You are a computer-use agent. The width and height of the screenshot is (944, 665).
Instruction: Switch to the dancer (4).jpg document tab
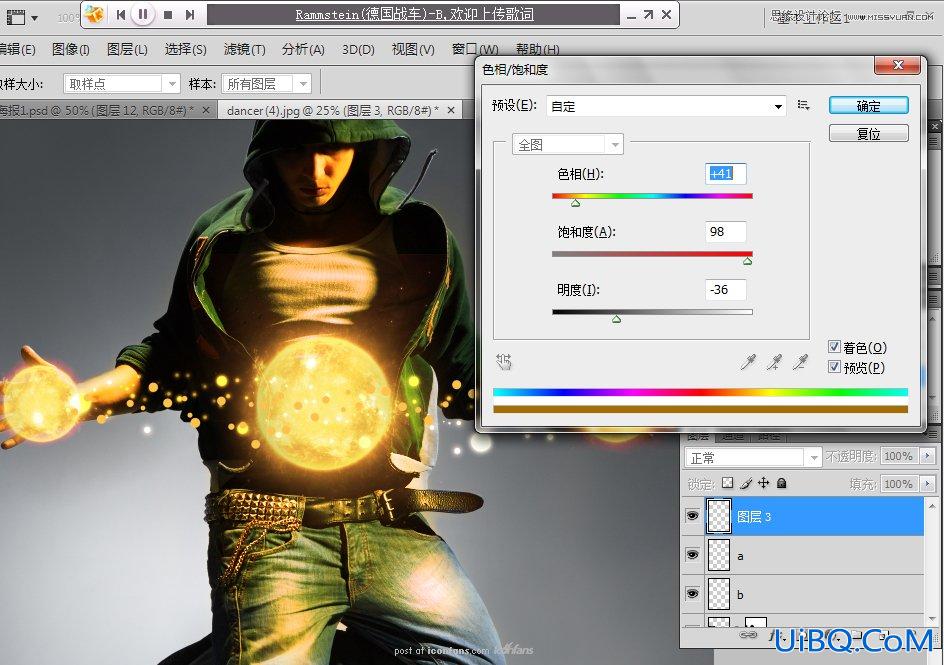click(333, 111)
